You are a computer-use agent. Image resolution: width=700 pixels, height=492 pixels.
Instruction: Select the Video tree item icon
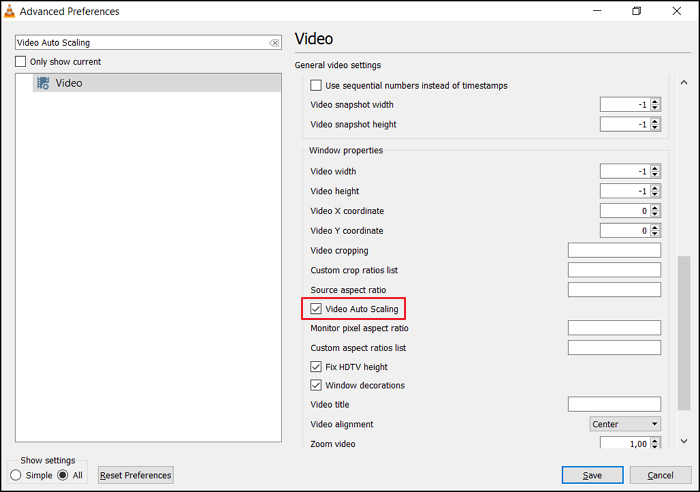pos(43,83)
